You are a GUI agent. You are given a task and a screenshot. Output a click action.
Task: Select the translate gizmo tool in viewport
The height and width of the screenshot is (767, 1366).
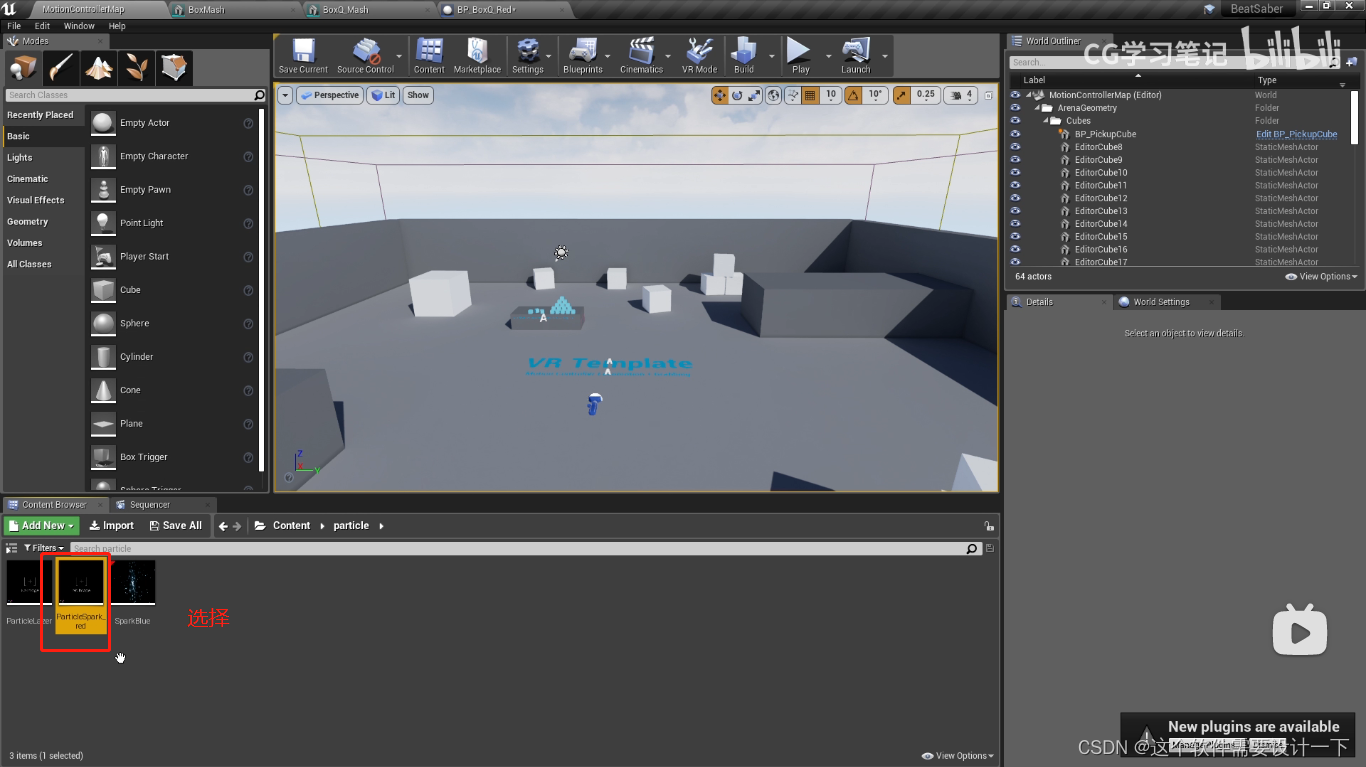tap(719, 95)
